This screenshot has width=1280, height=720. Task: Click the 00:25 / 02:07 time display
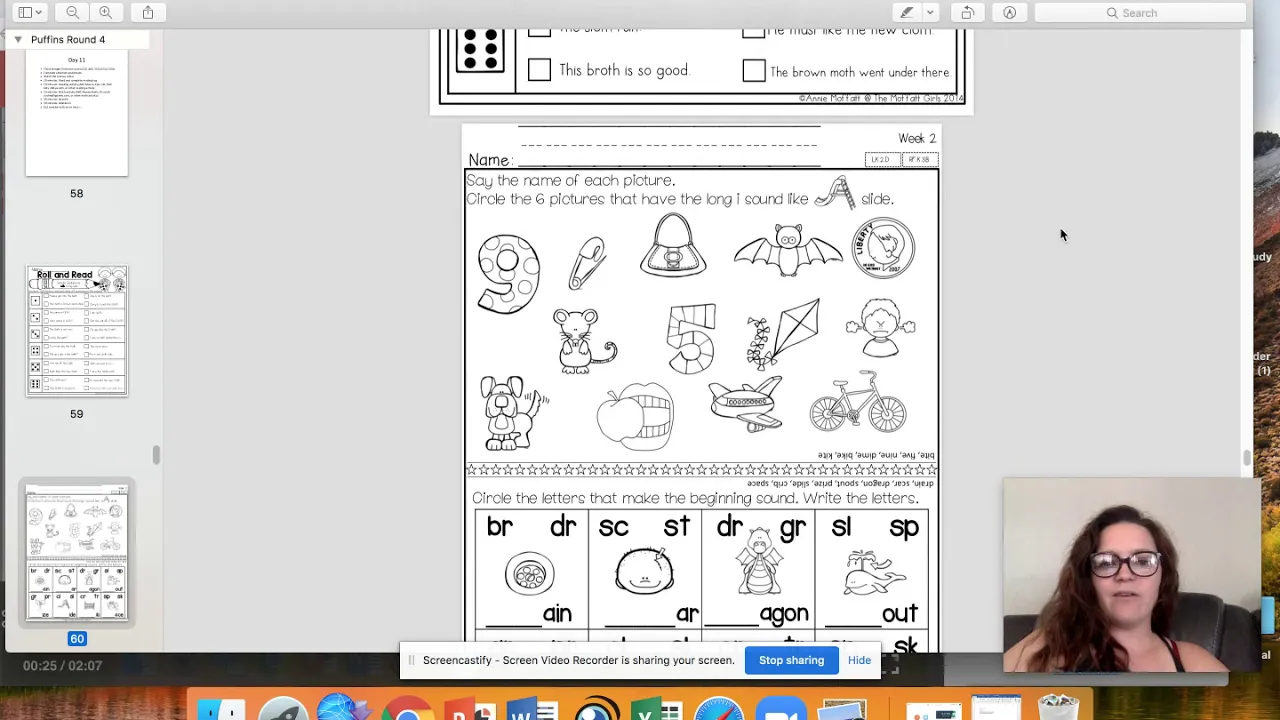click(62, 666)
